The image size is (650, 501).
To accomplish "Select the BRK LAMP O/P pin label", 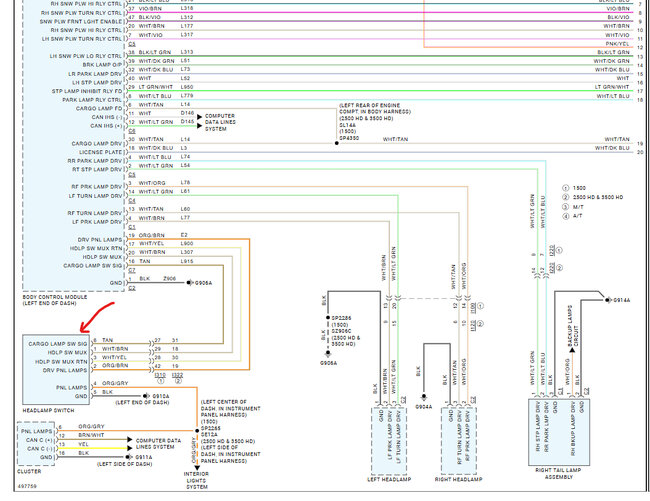I will point(102,65).
